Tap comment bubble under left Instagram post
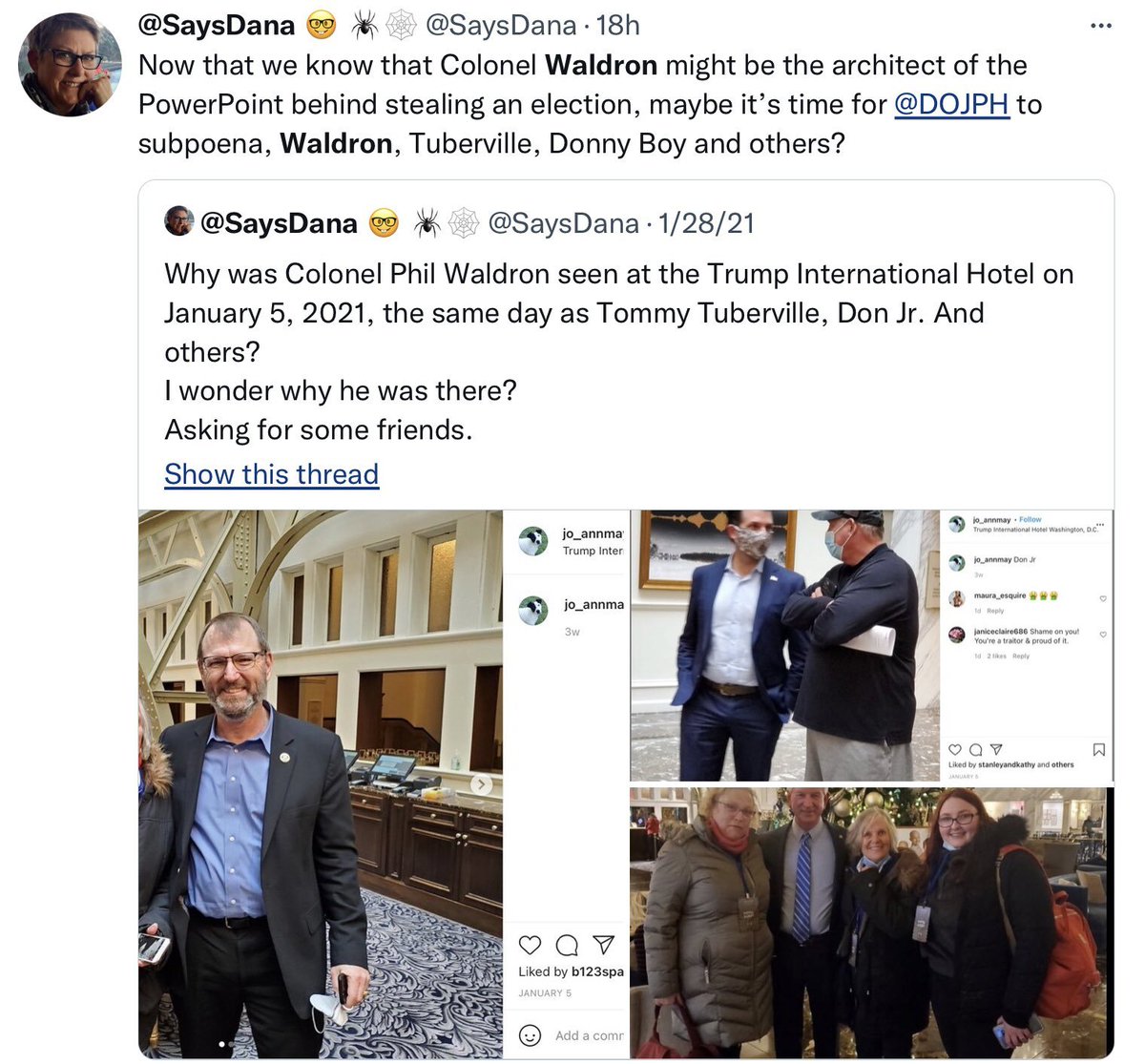The width and height of the screenshot is (1145, 1064). [x=567, y=945]
